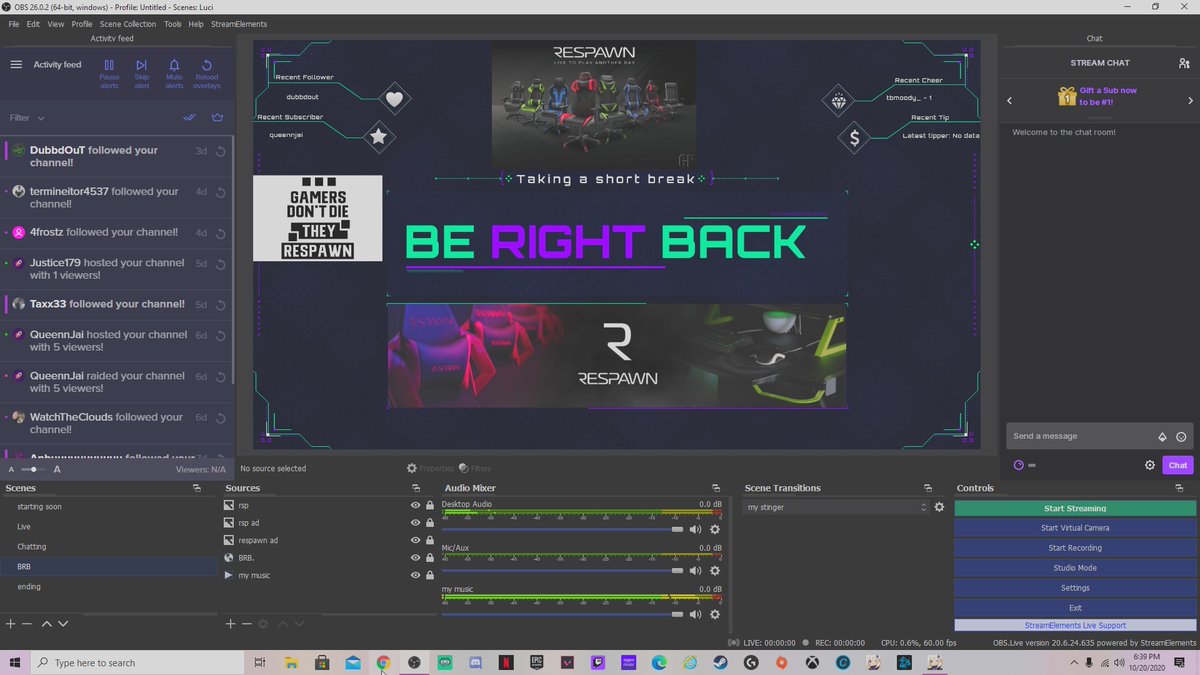Show previous gift banner in chat
This screenshot has width=1200, height=675.
coord(1009,101)
